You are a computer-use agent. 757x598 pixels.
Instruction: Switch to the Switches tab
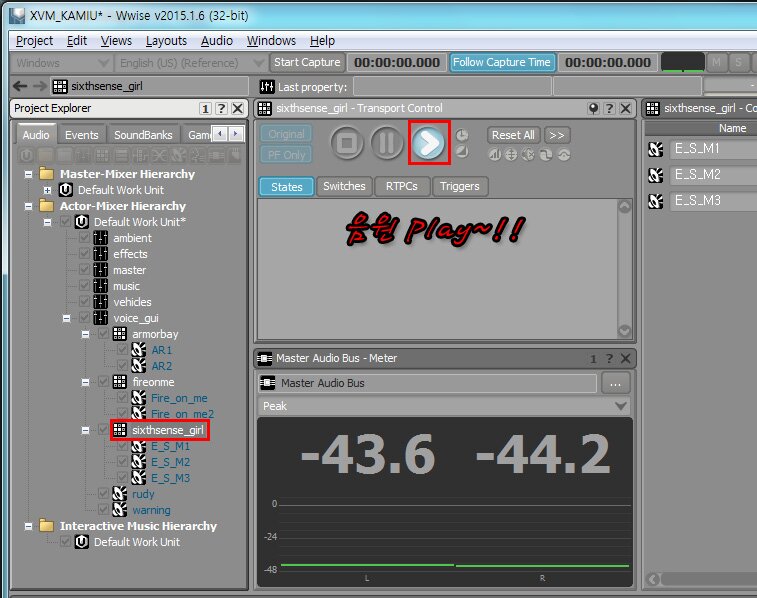click(344, 186)
